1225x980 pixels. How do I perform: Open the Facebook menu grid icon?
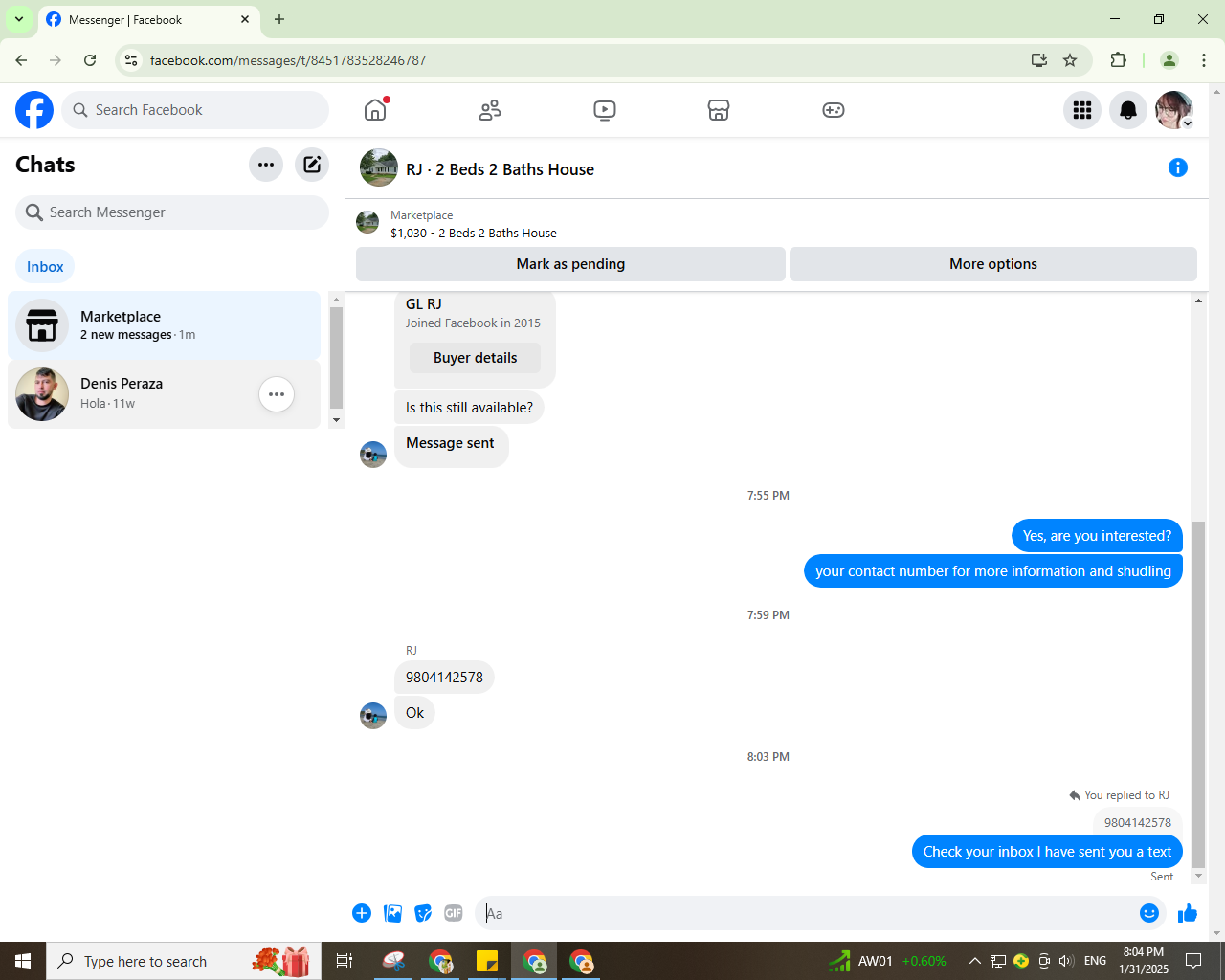tap(1082, 110)
